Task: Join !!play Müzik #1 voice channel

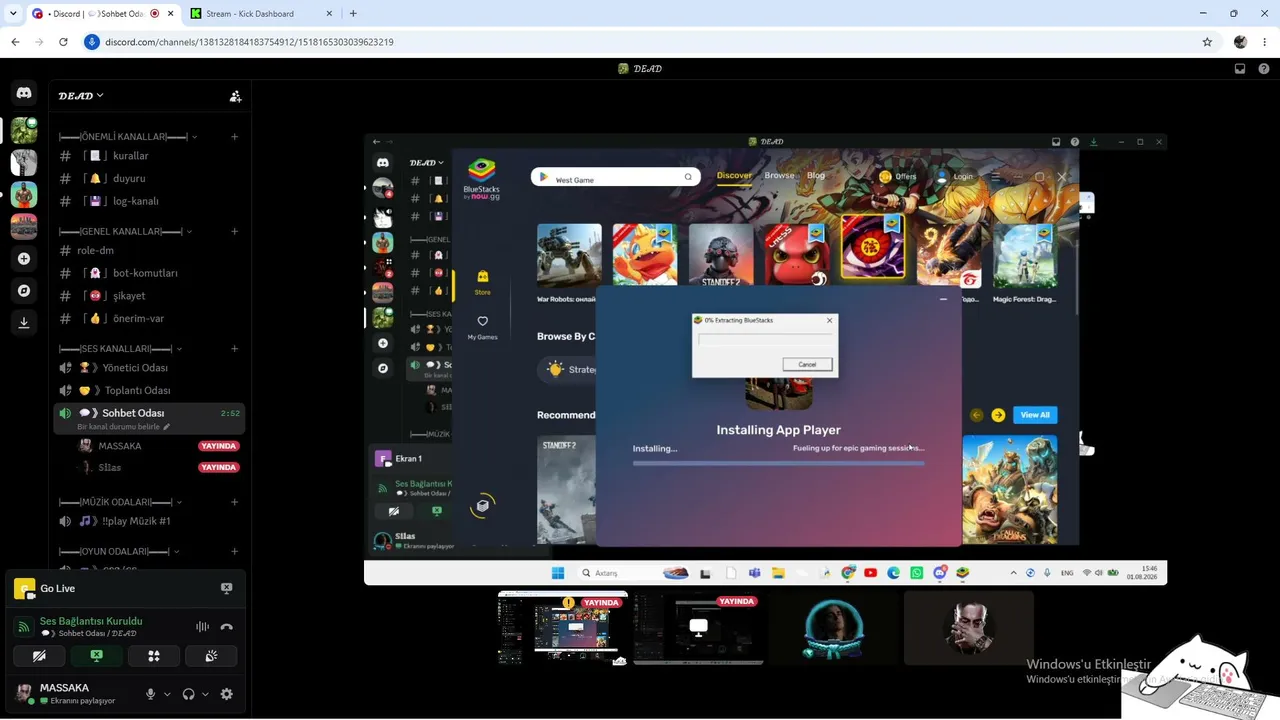Action: click(148, 521)
